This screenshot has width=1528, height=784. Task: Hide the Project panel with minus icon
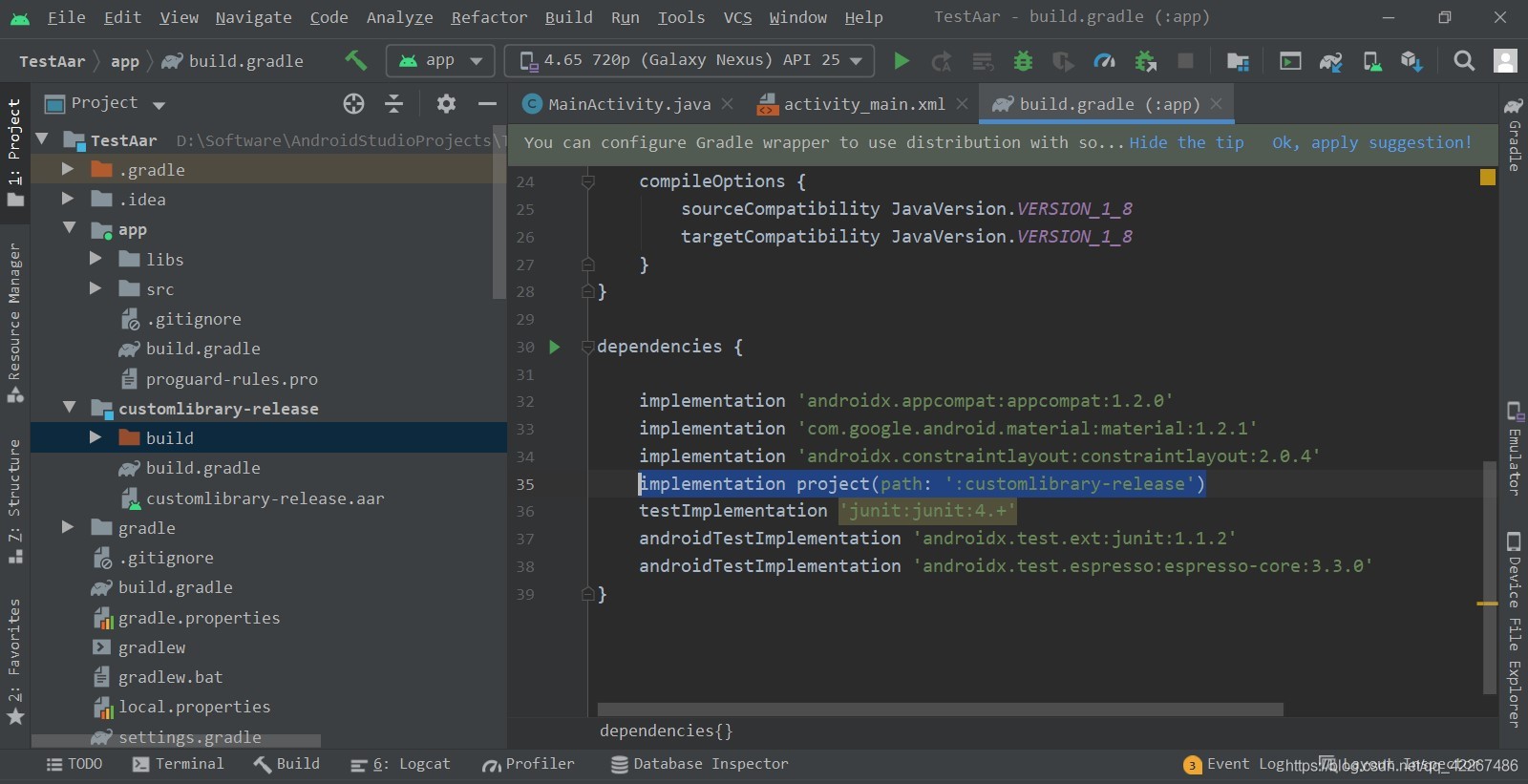(x=487, y=103)
